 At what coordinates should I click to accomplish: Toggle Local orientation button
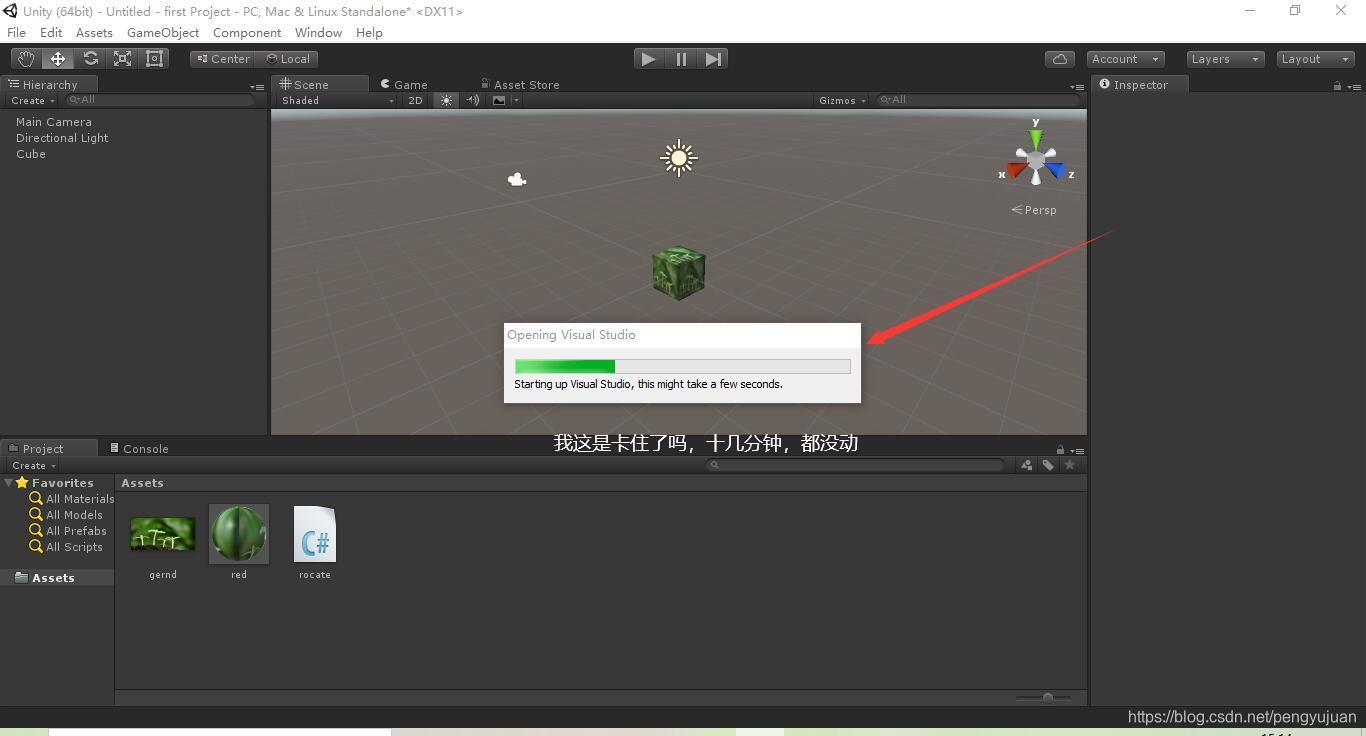pyautogui.click(x=287, y=59)
